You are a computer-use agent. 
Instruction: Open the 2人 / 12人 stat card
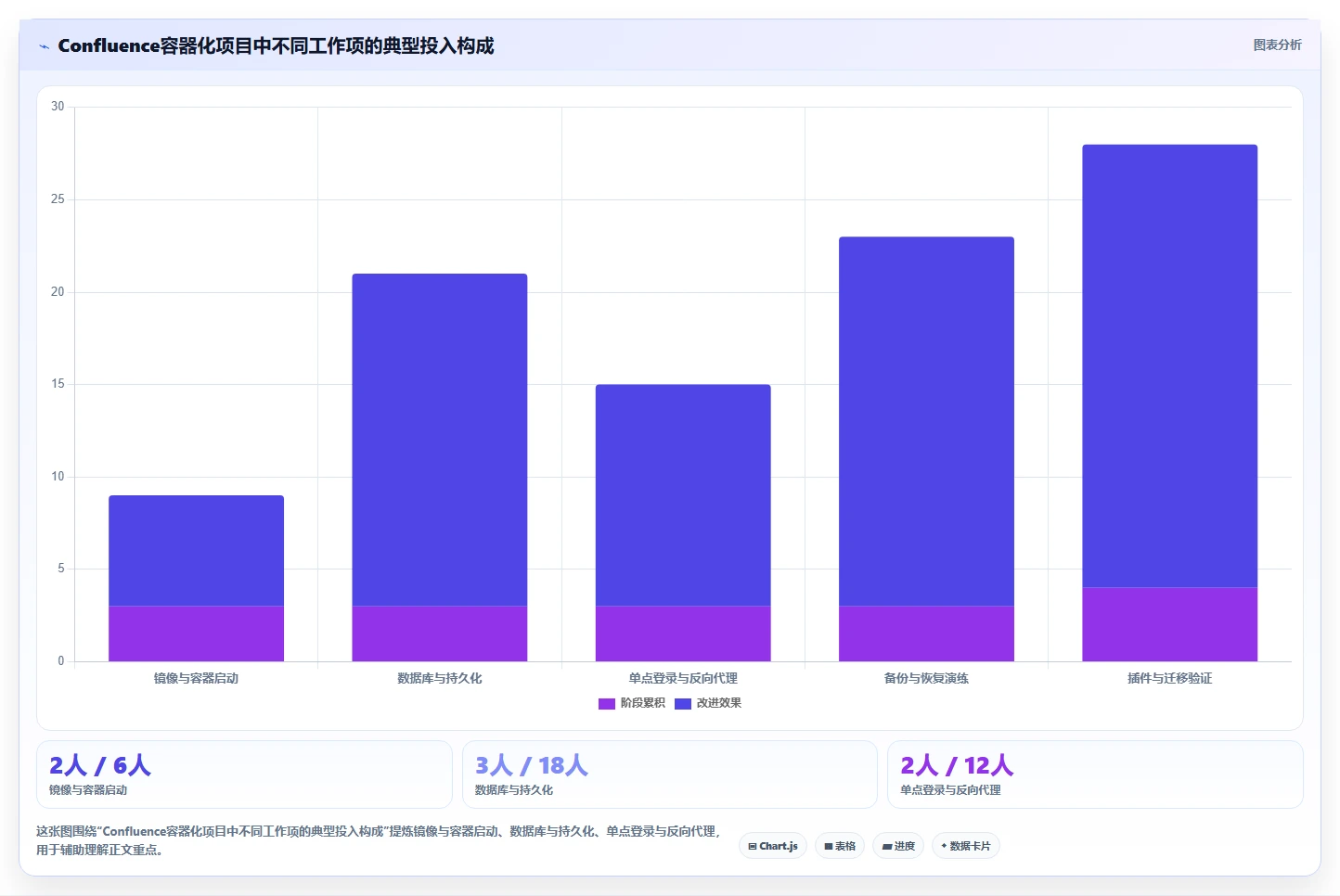[x=1095, y=774]
